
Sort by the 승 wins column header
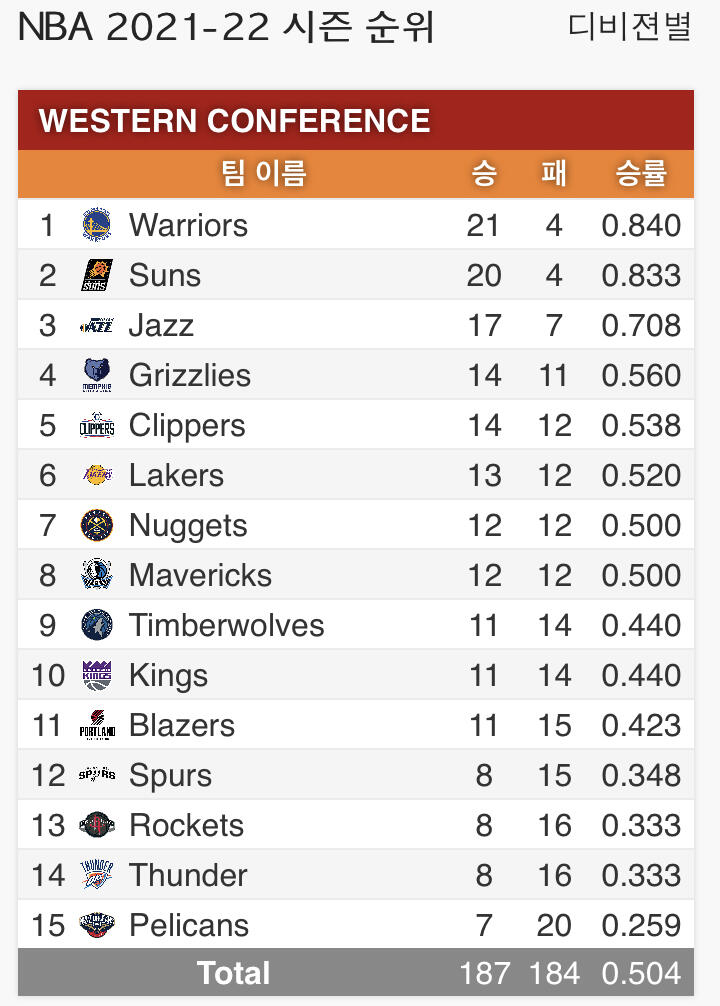(484, 174)
